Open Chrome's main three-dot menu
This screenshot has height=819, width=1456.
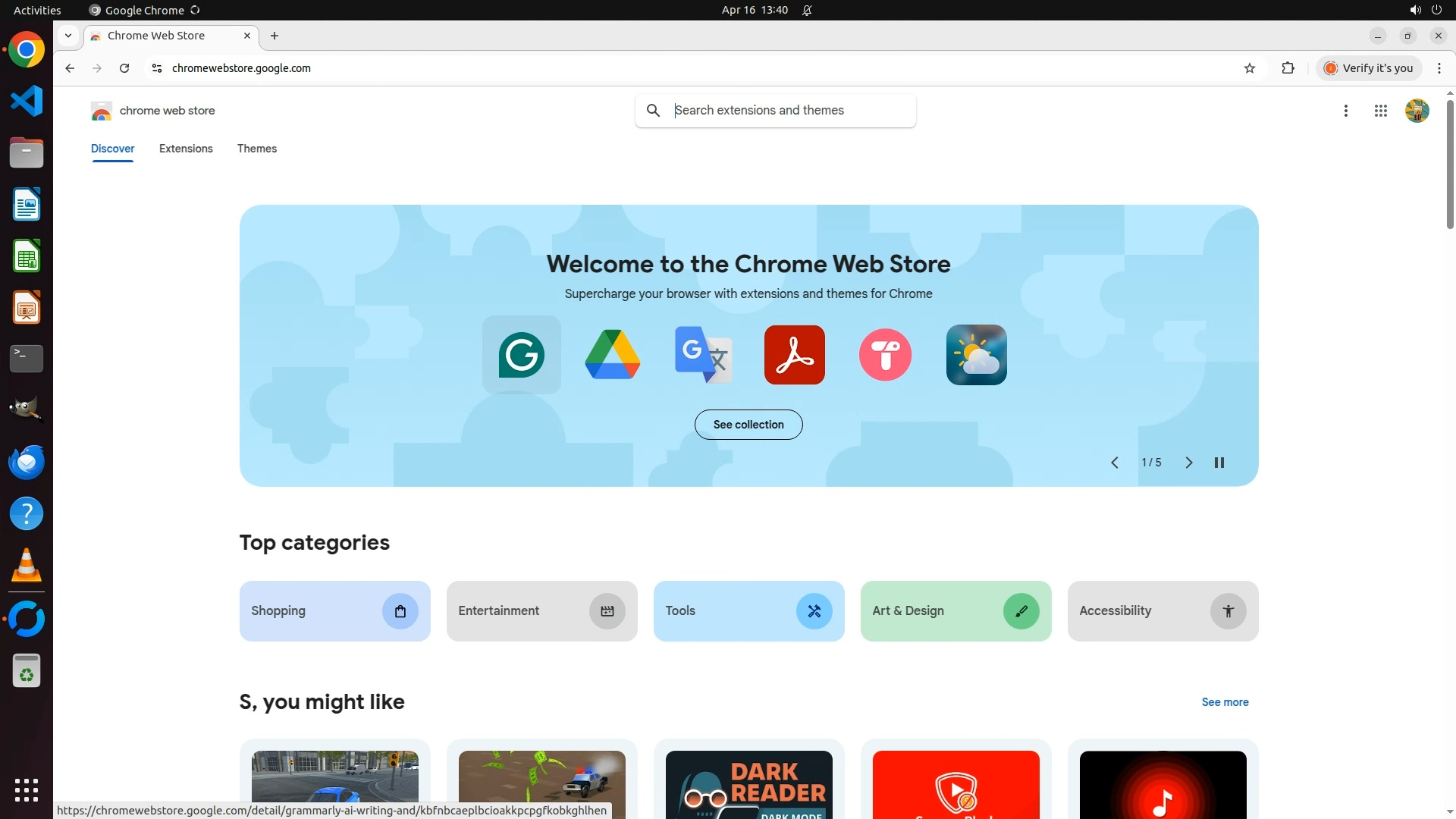[1439, 68]
